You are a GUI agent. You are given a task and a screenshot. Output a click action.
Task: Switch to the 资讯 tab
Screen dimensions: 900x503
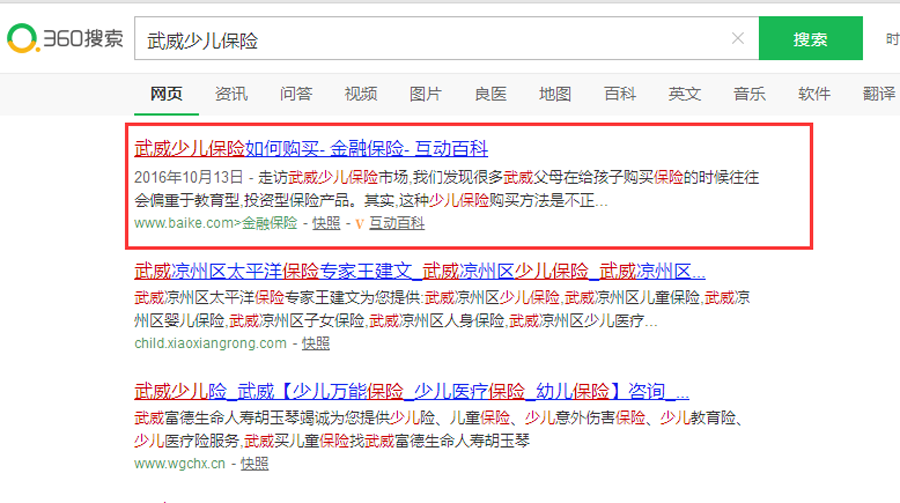click(231, 94)
